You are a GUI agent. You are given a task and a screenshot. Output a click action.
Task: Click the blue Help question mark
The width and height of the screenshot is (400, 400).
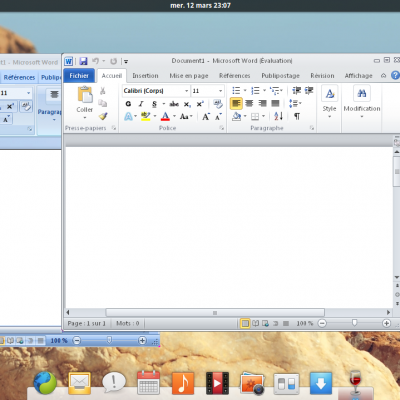pos(395,75)
